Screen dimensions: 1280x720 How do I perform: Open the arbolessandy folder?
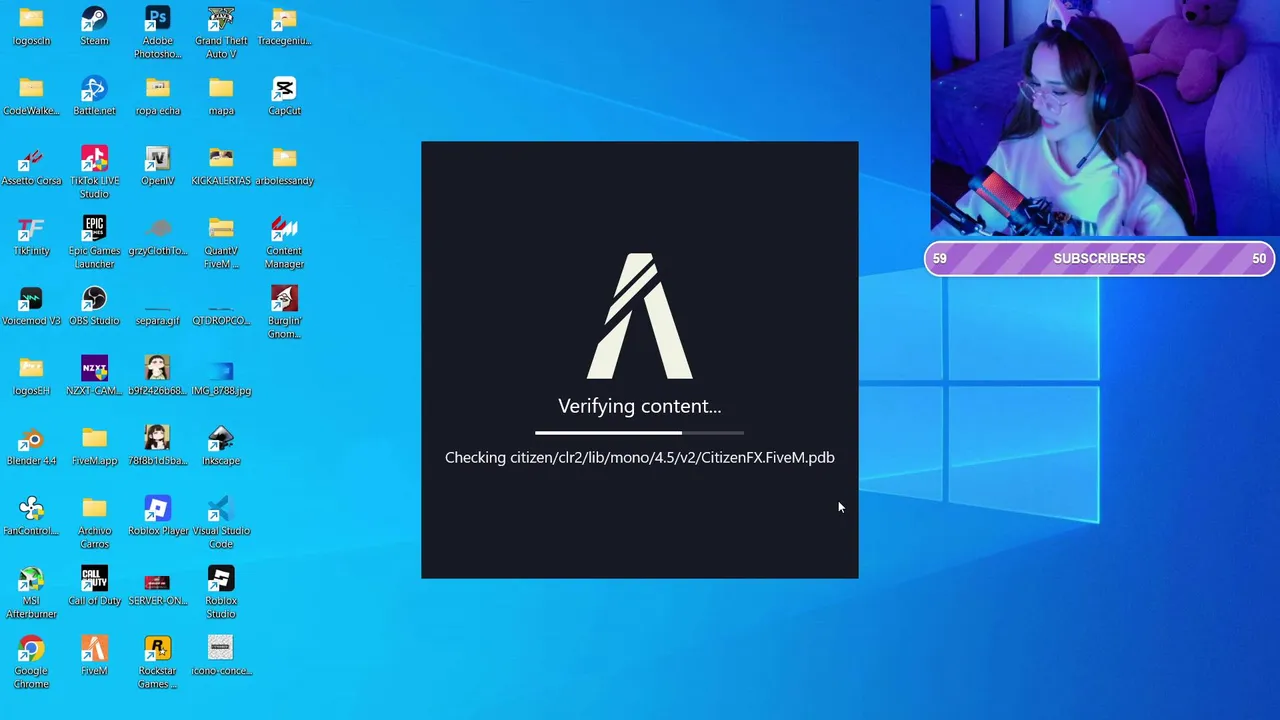click(x=284, y=167)
